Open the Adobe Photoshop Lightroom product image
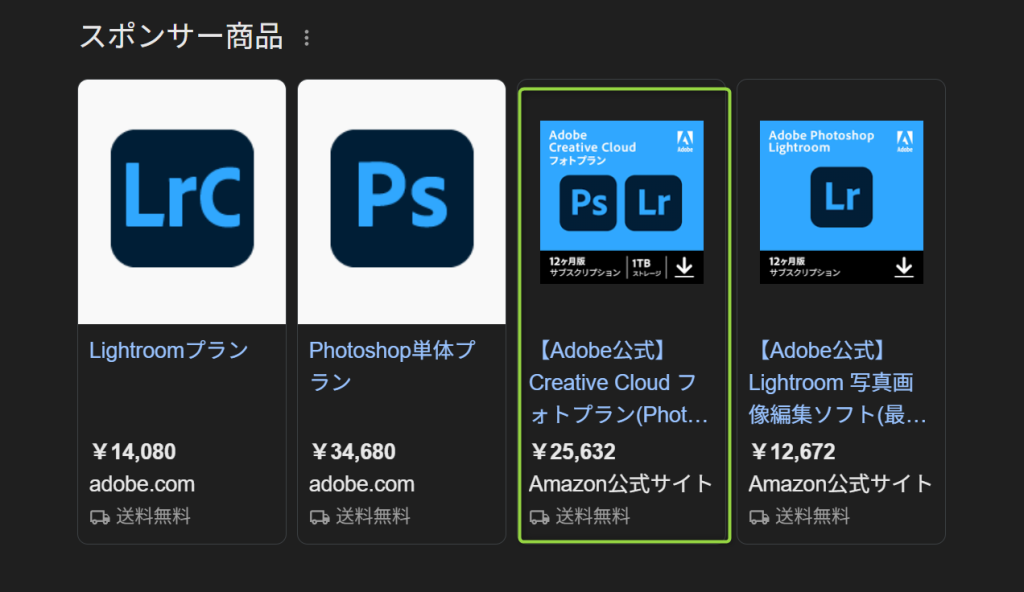The height and width of the screenshot is (592, 1024). 841,201
